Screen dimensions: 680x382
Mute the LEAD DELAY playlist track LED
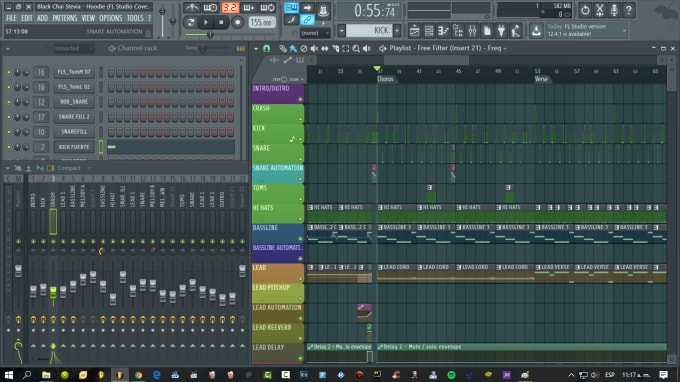(300, 359)
